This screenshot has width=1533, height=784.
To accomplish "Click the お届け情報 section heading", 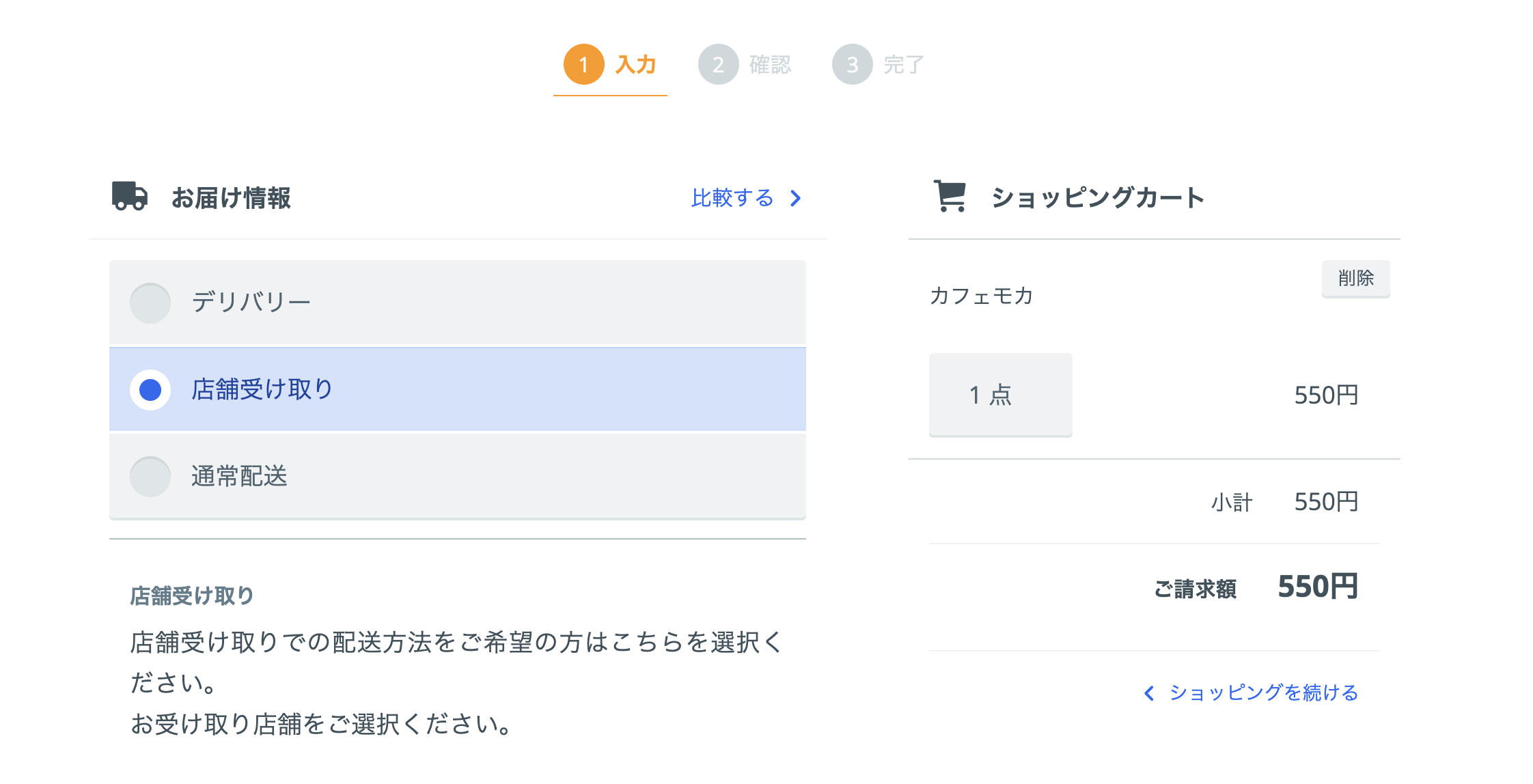I will 231,198.
